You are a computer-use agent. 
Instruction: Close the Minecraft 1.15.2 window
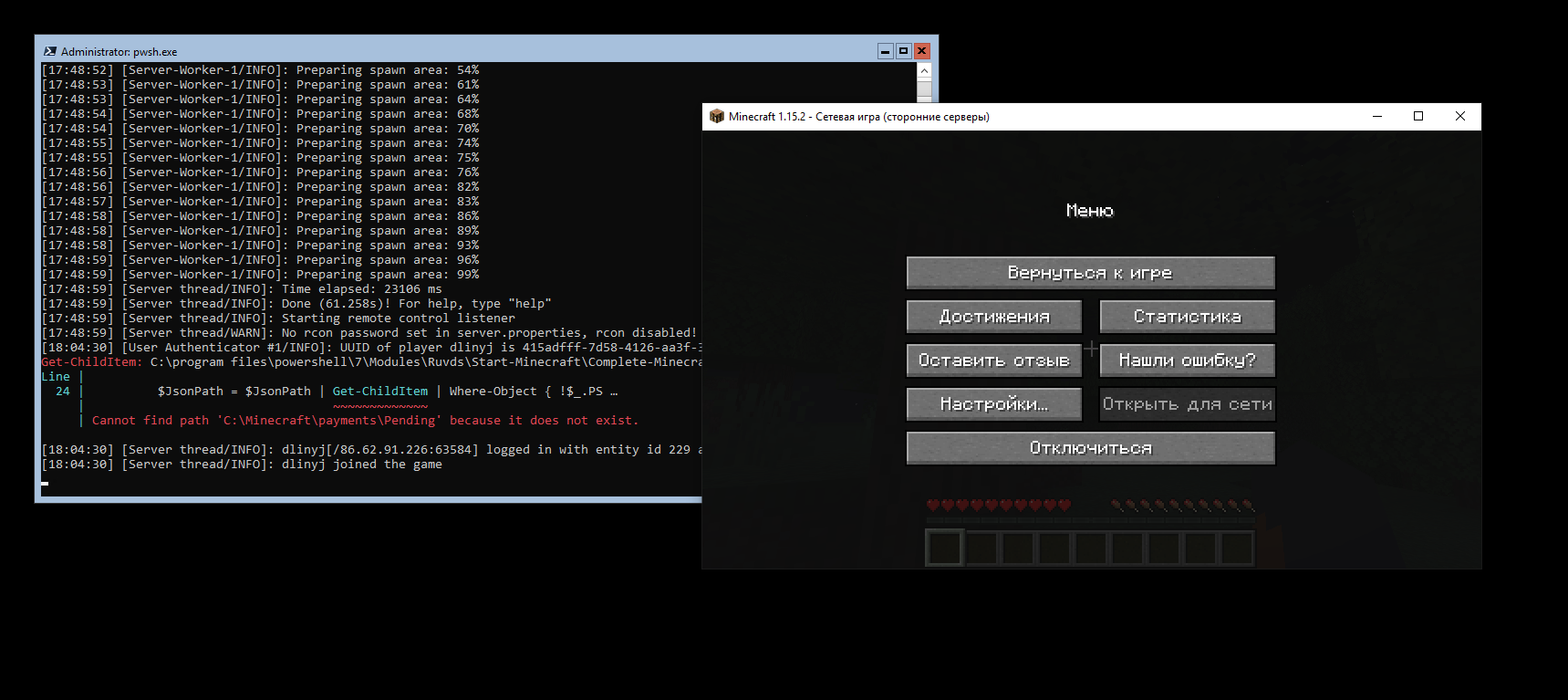tap(1460, 116)
